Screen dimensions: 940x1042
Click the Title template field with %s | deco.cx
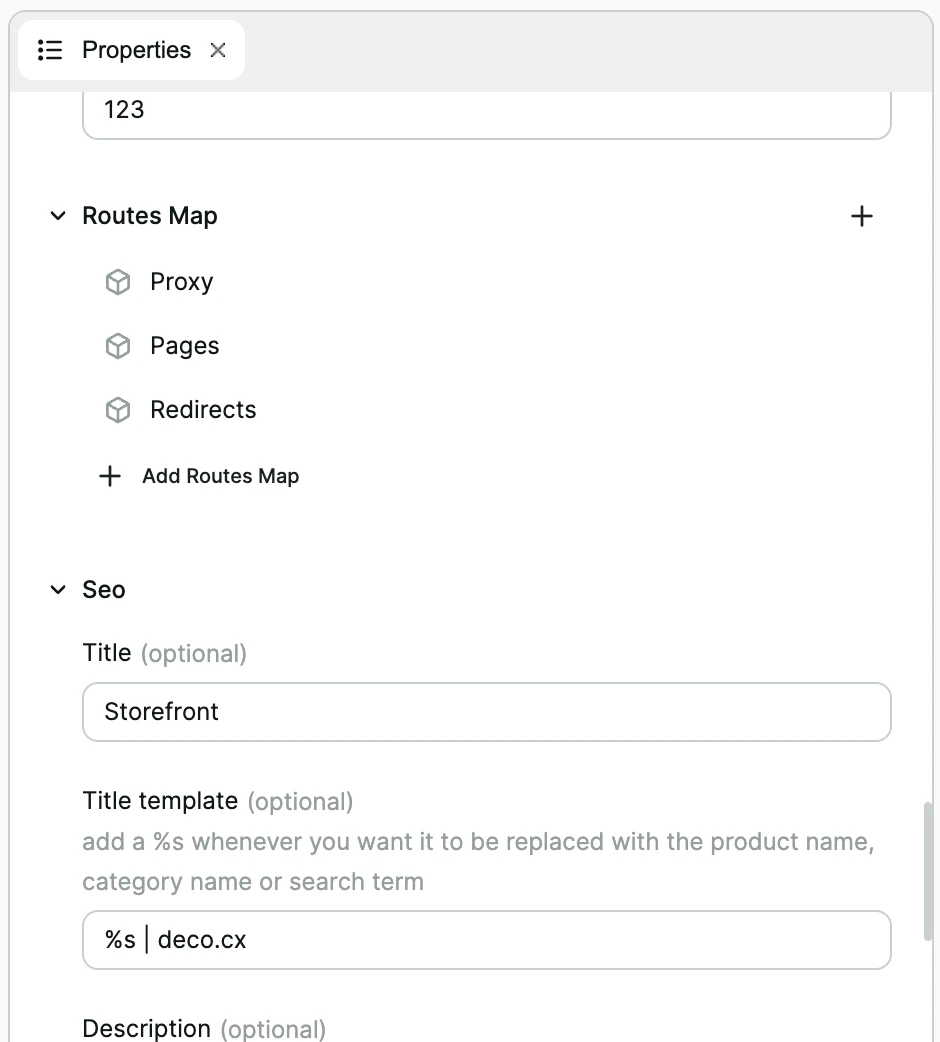coord(486,940)
